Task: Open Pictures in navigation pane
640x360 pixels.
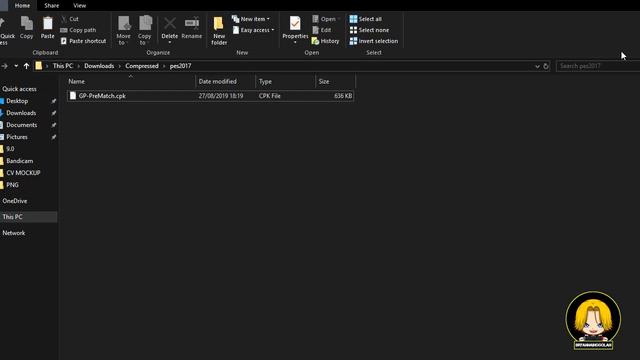Action: (x=17, y=137)
